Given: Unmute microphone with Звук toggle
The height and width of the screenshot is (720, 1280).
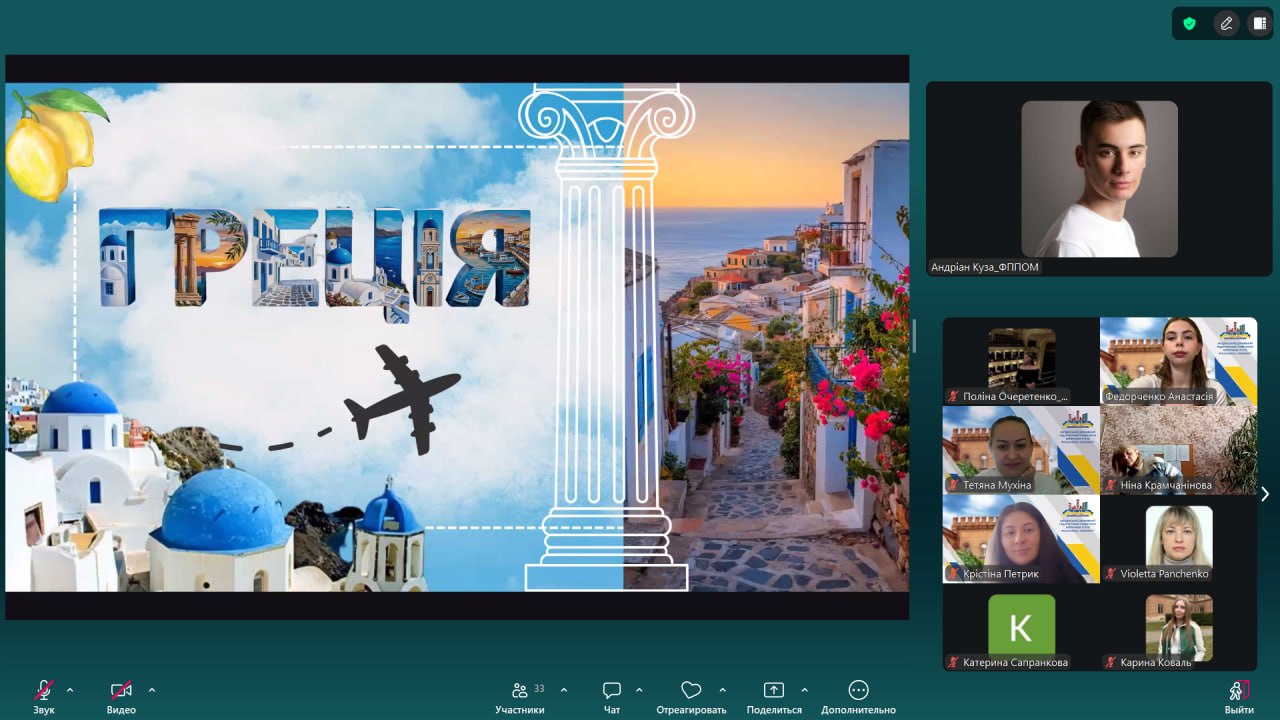Looking at the screenshot, I should click(x=44, y=691).
